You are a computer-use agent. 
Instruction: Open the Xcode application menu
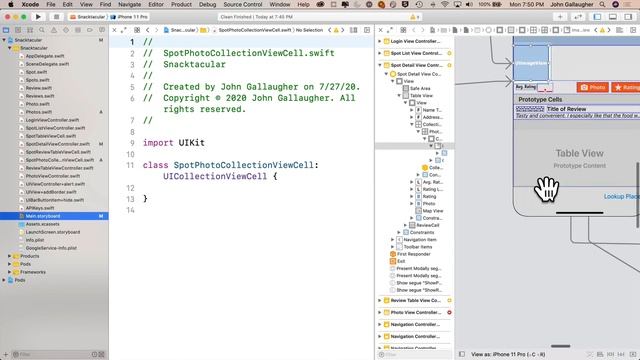tap(30, 4)
